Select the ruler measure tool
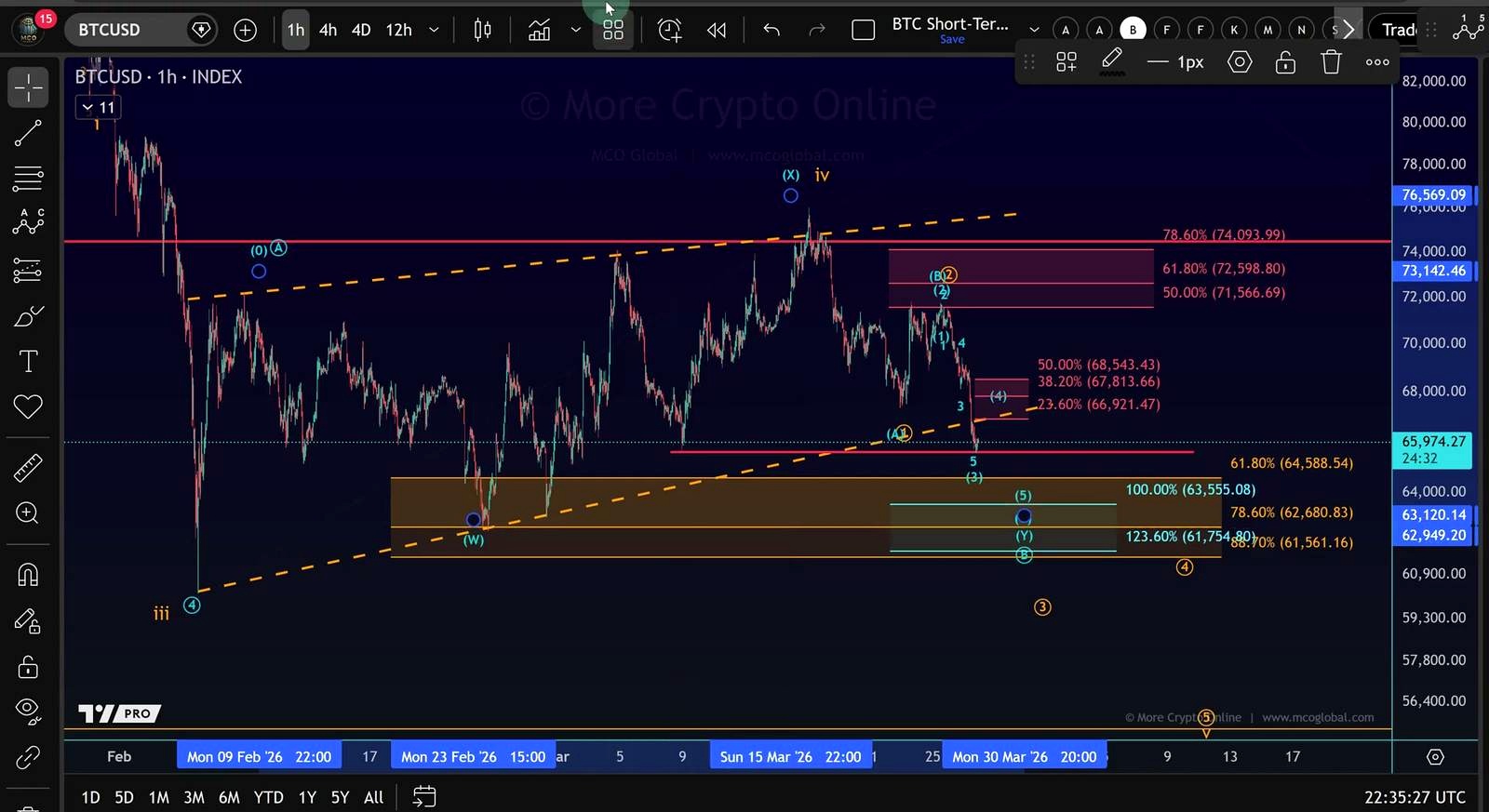The width and height of the screenshot is (1489, 812). pos(28,468)
